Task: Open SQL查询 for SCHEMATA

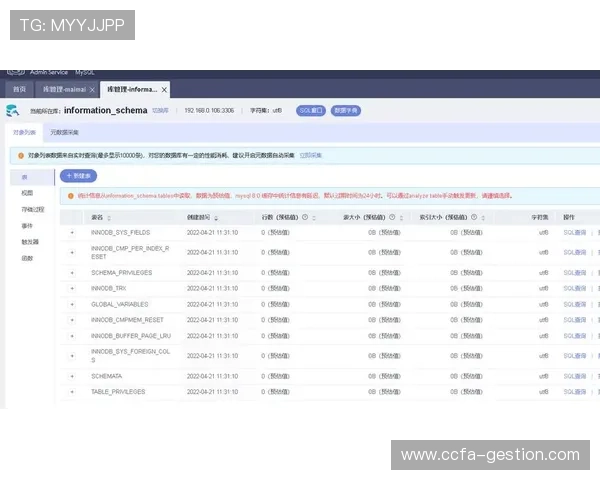Action: [575, 376]
